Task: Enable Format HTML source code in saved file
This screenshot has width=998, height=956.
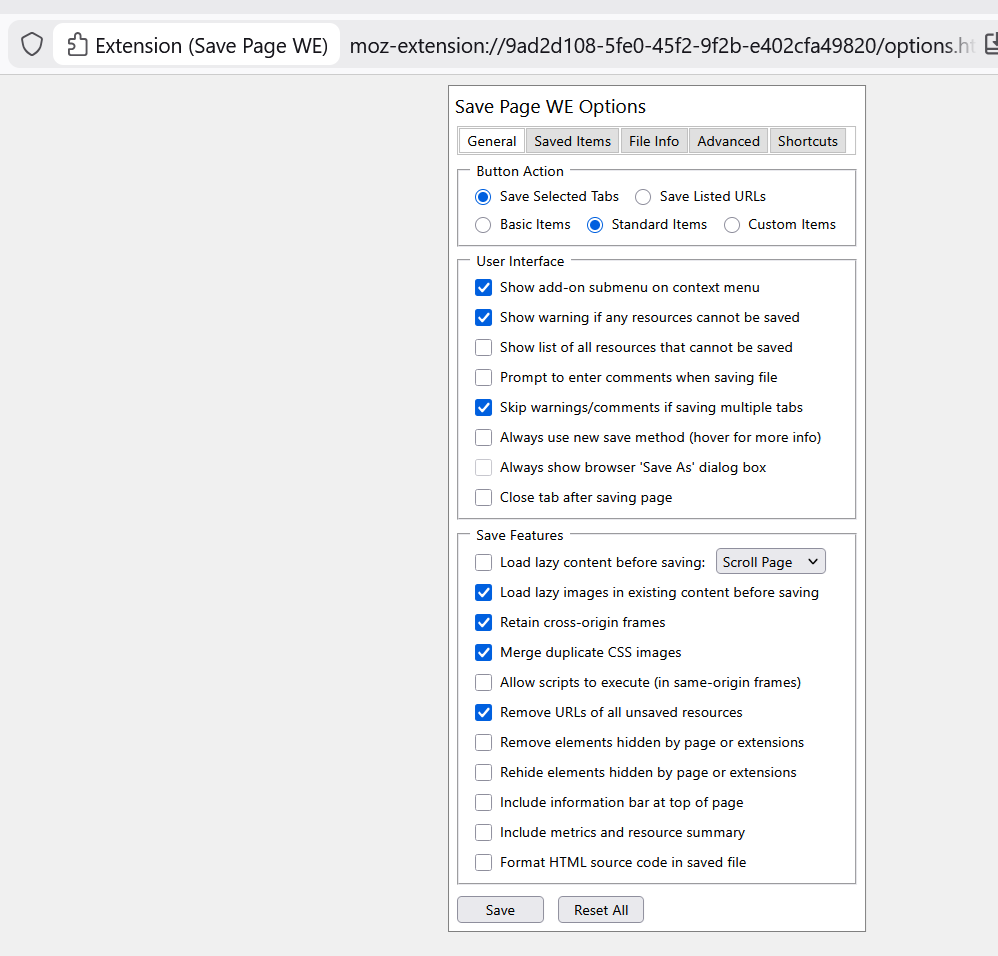Action: pos(484,863)
